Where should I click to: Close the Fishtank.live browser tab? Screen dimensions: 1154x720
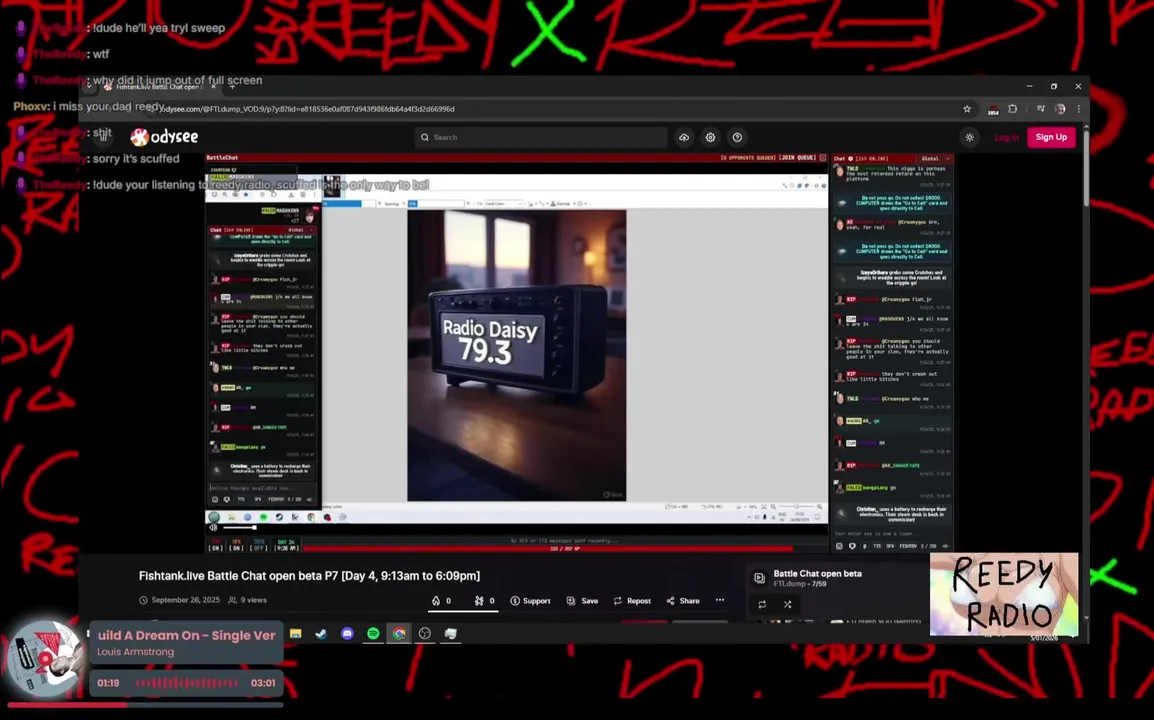click(x=213, y=86)
